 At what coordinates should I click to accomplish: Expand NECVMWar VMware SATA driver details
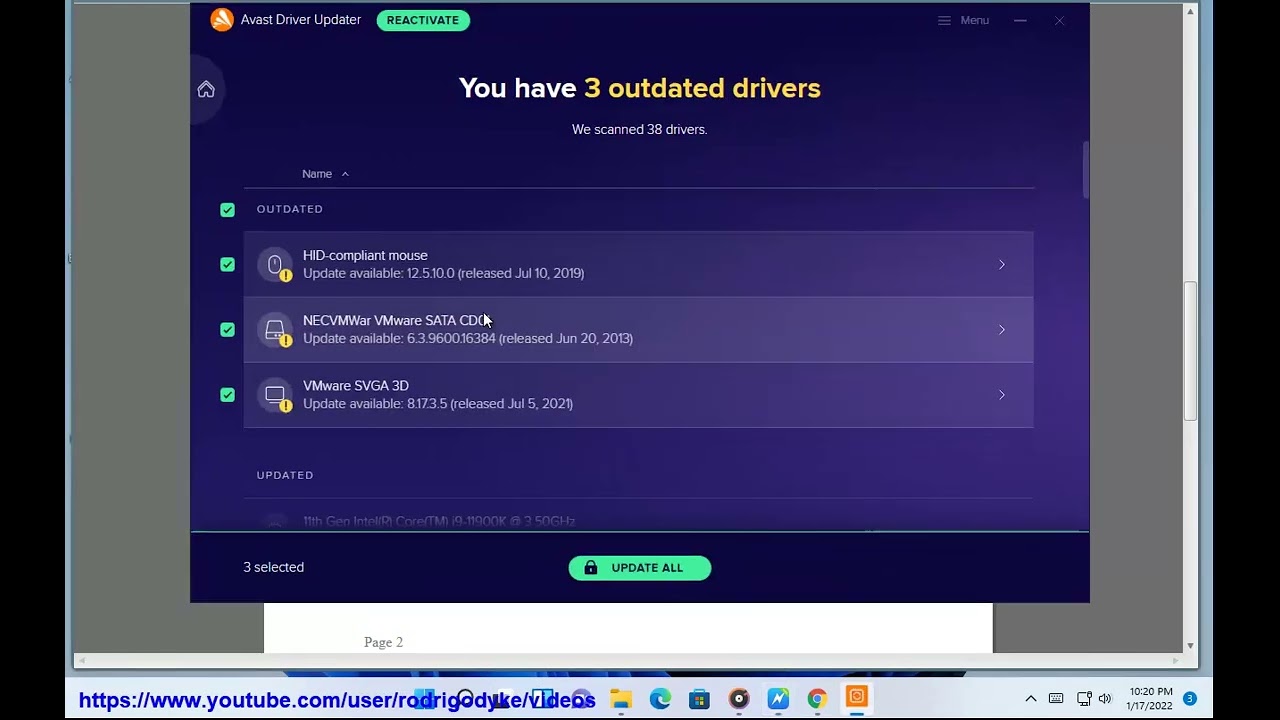click(1001, 330)
